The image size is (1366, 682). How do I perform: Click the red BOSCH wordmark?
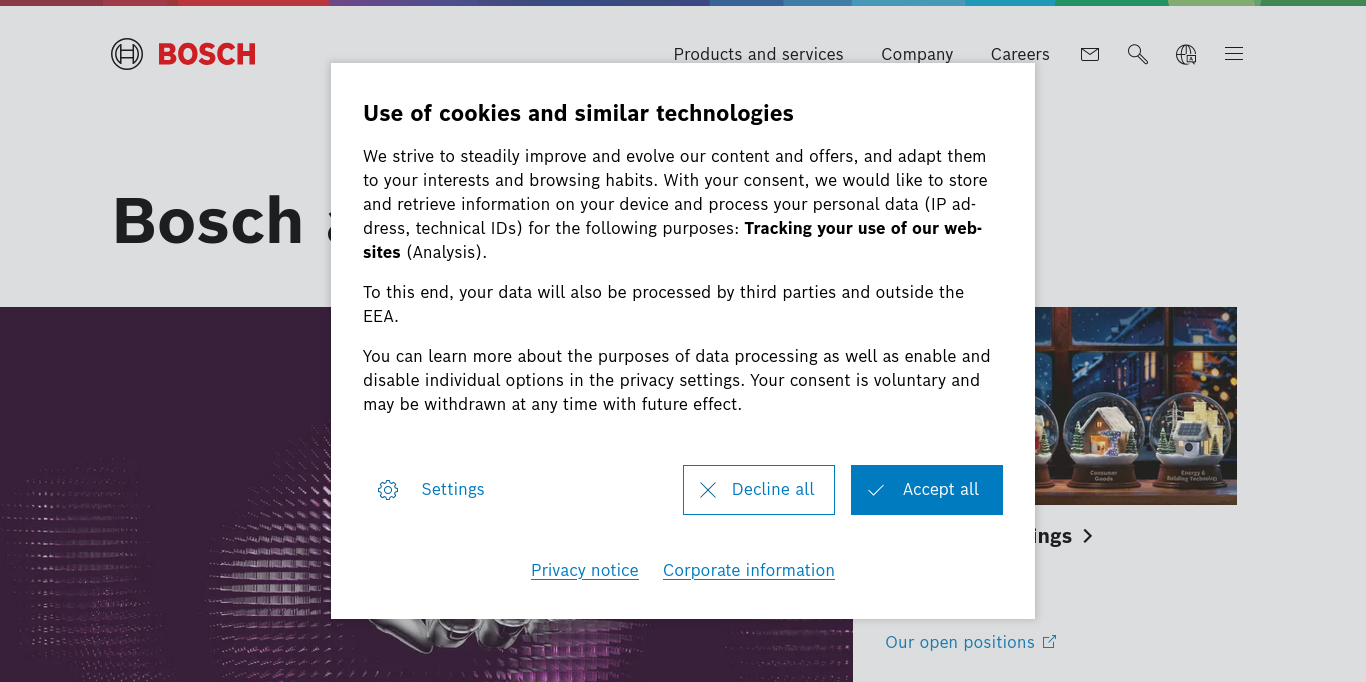coord(207,54)
